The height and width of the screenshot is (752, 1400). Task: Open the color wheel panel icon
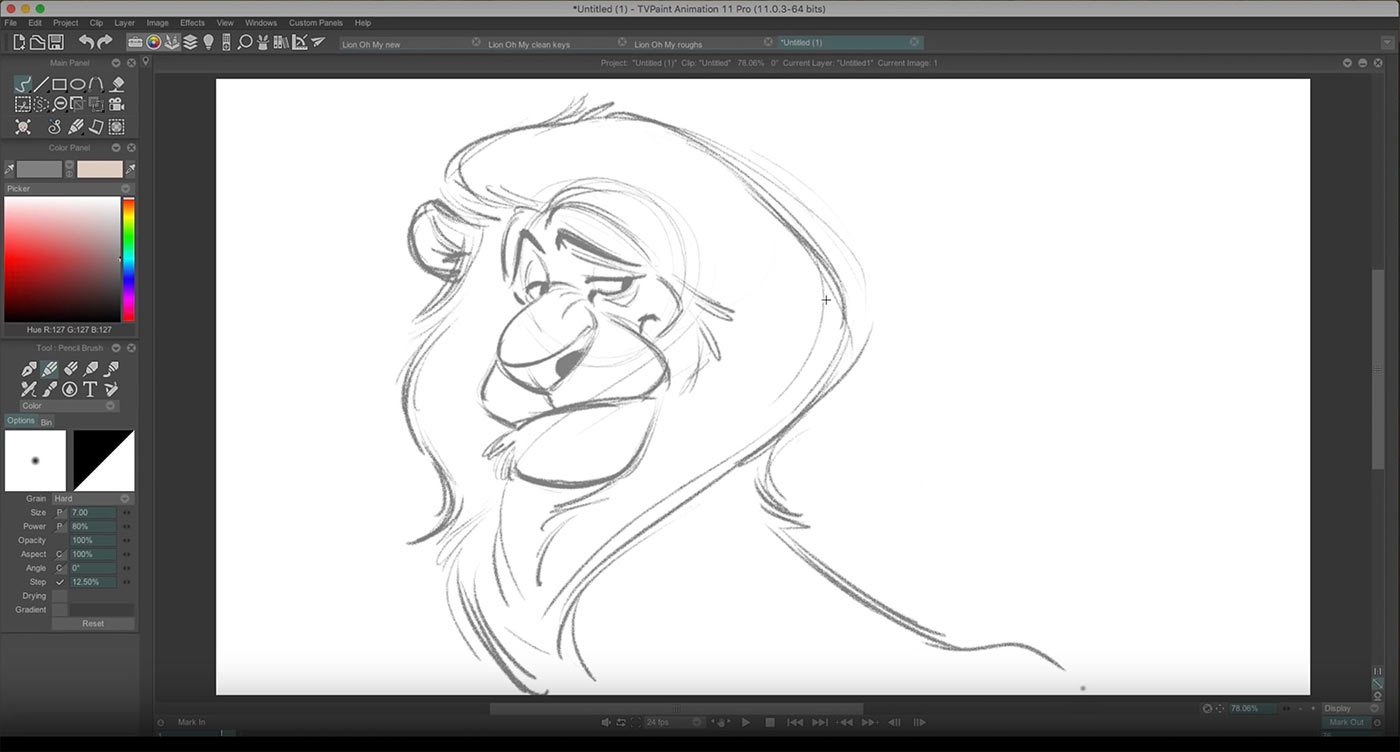point(154,42)
